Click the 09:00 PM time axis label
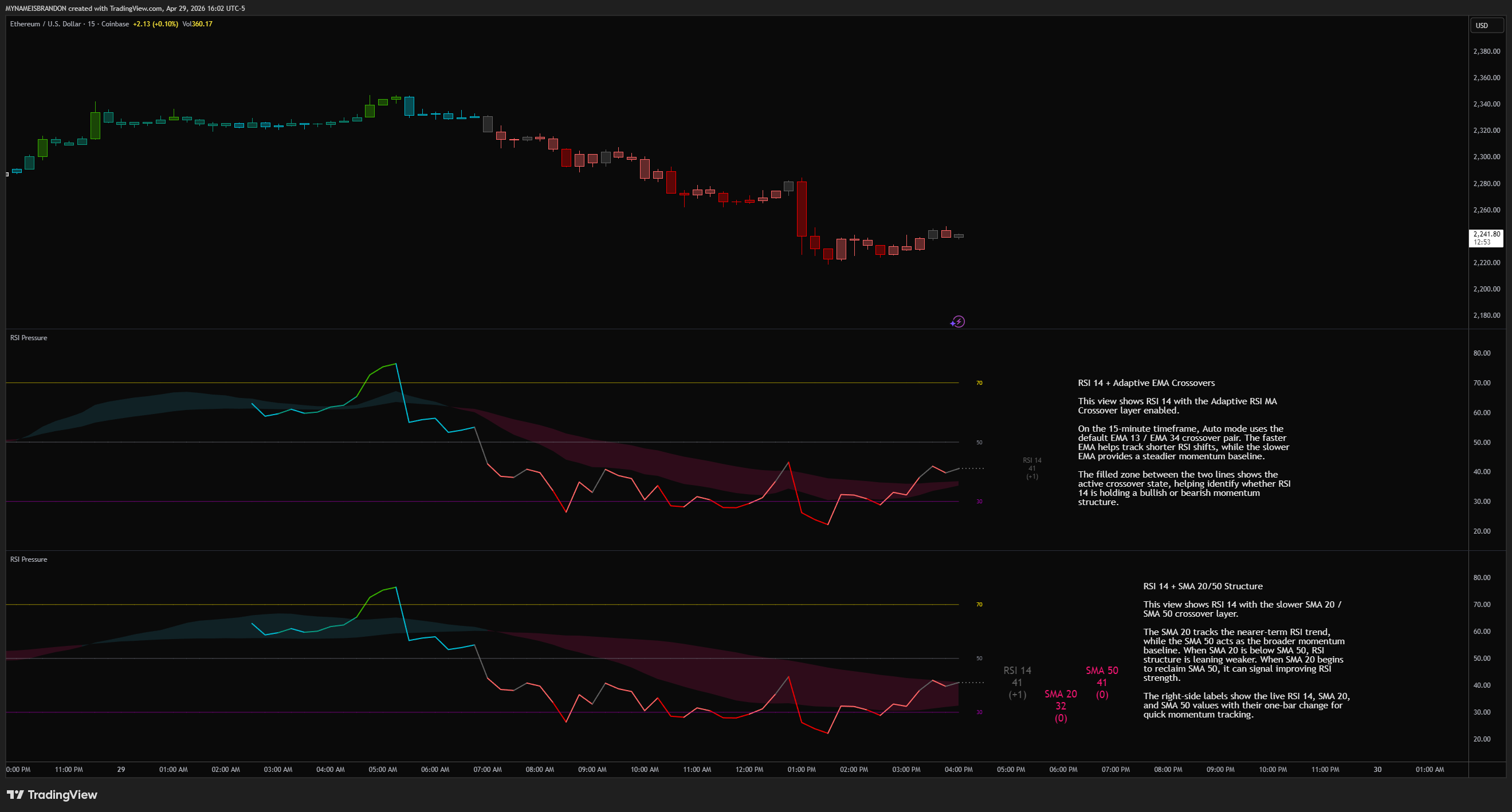This screenshot has width=1512, height=812. pos(1220,770)
